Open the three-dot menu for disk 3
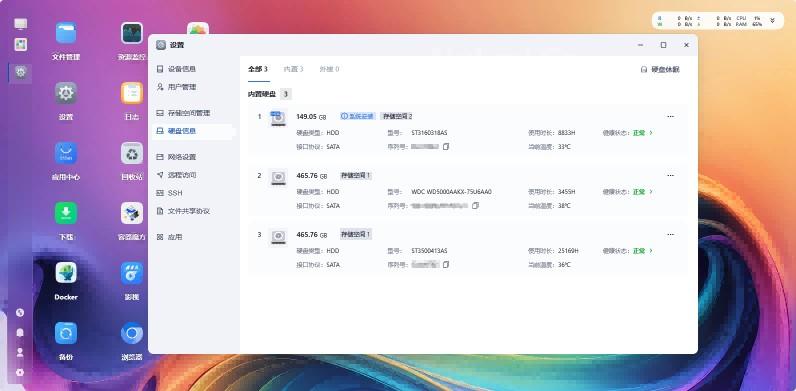796x391 pixels. 670,235
